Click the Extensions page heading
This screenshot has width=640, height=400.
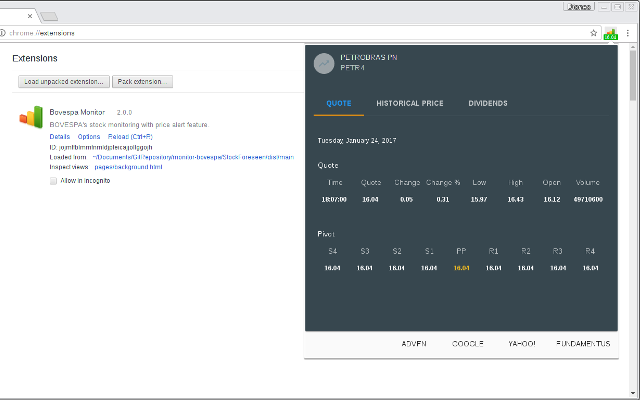click(35, 58)
